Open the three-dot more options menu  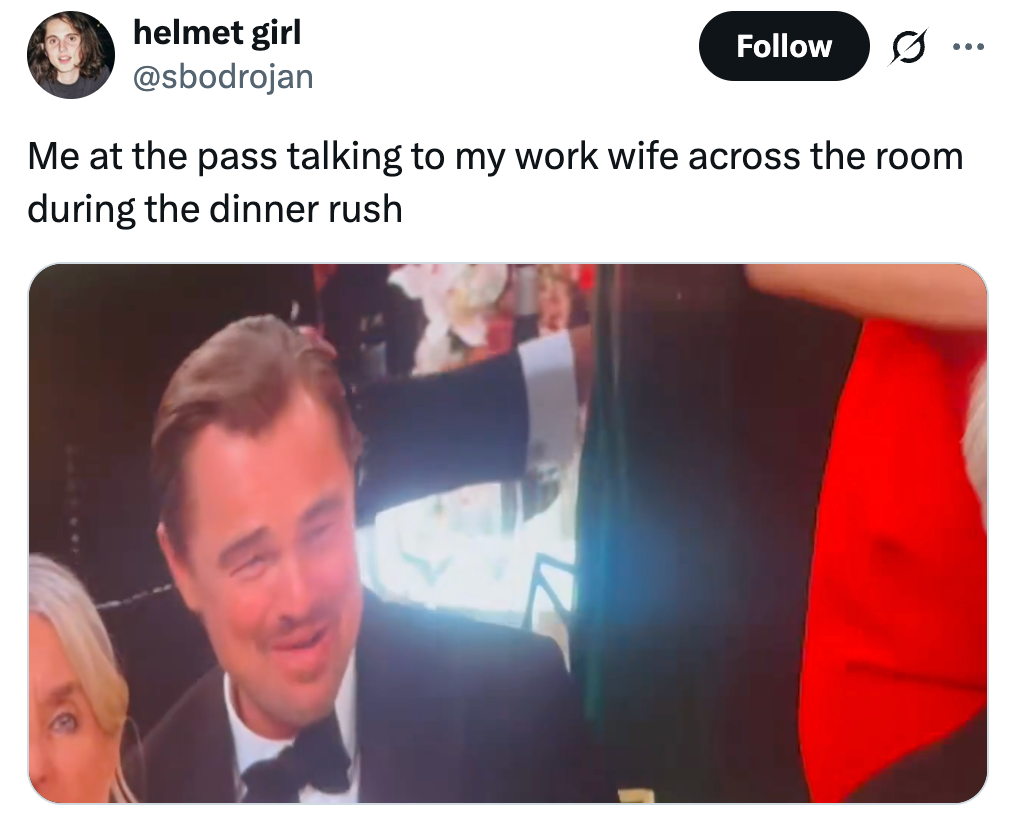969,47
